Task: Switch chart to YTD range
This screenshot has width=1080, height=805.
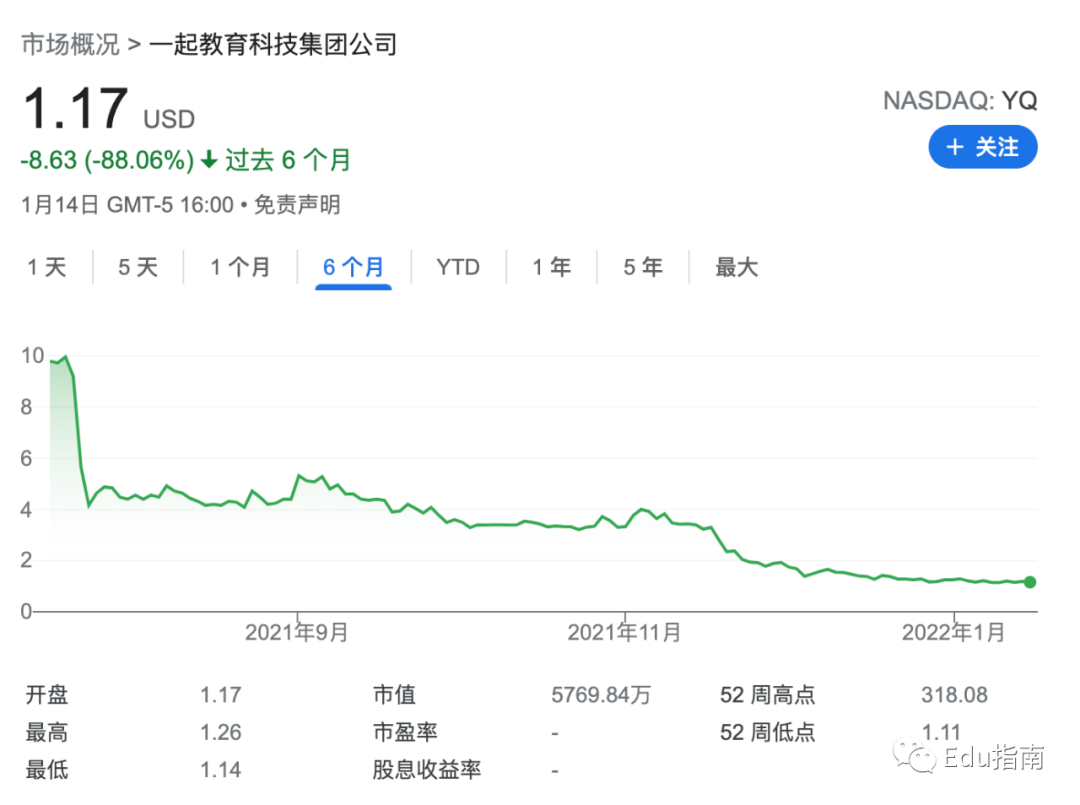Action: (458, 266)
